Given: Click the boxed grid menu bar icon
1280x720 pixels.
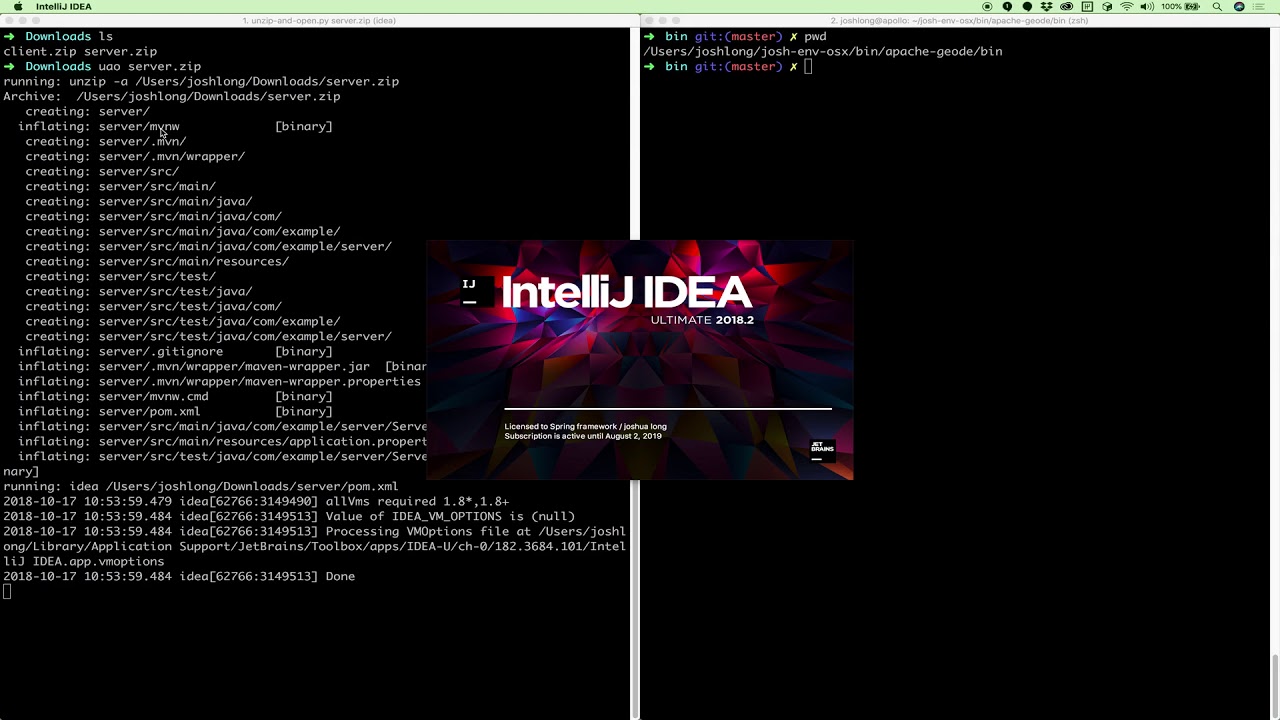Looking at the screenshot, I should coord(1087,6).
